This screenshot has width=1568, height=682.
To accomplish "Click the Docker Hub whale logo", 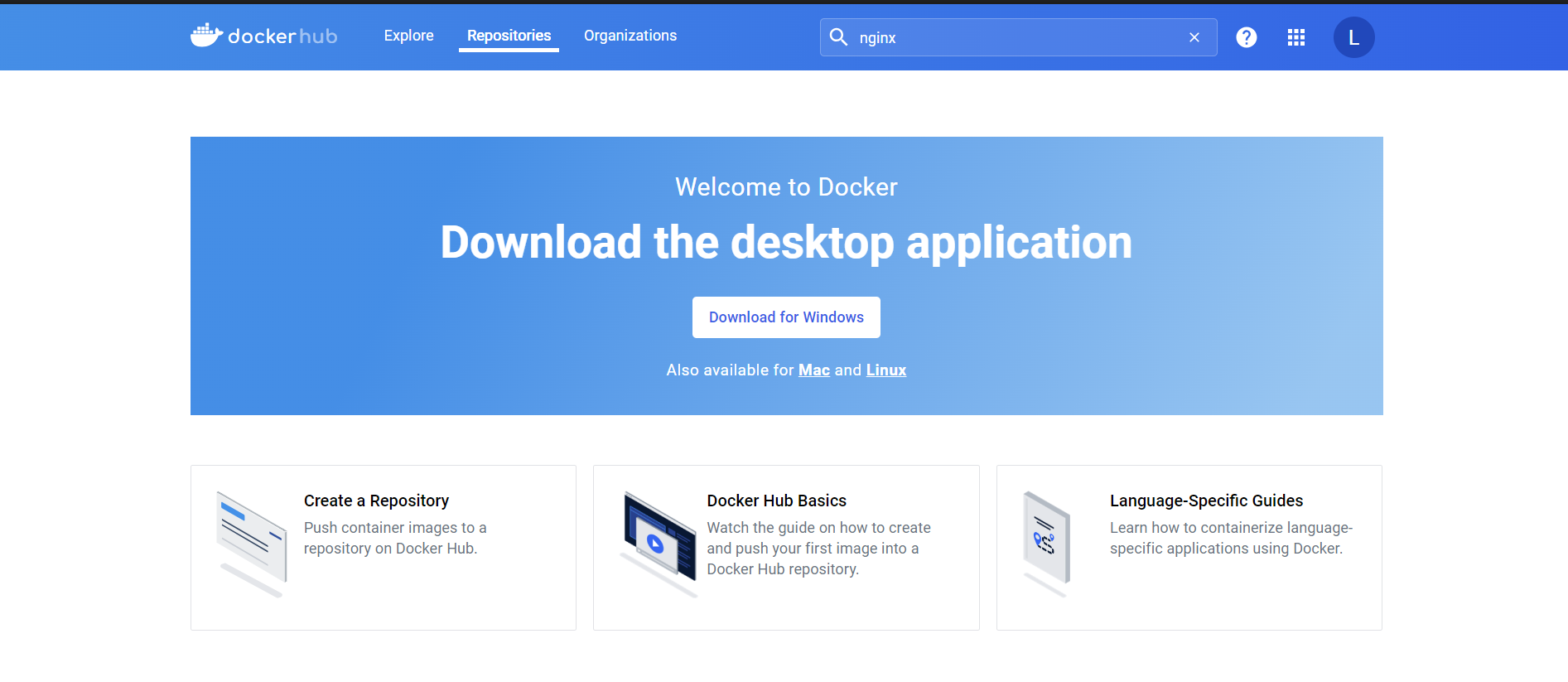I will coord(263,36).
